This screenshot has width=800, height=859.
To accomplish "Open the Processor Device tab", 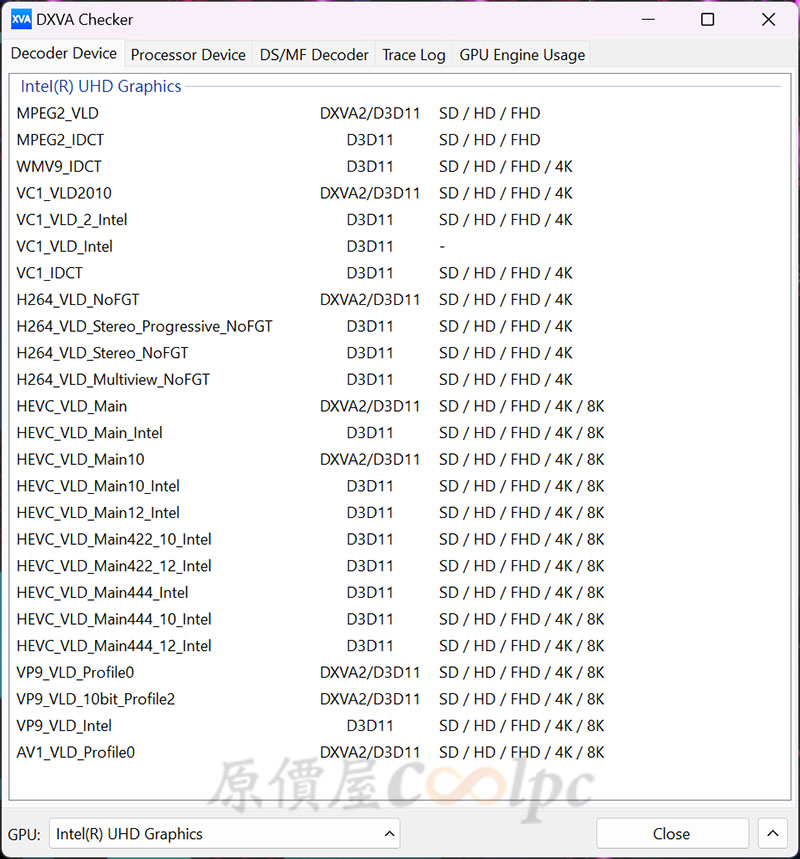I will 188,55.
